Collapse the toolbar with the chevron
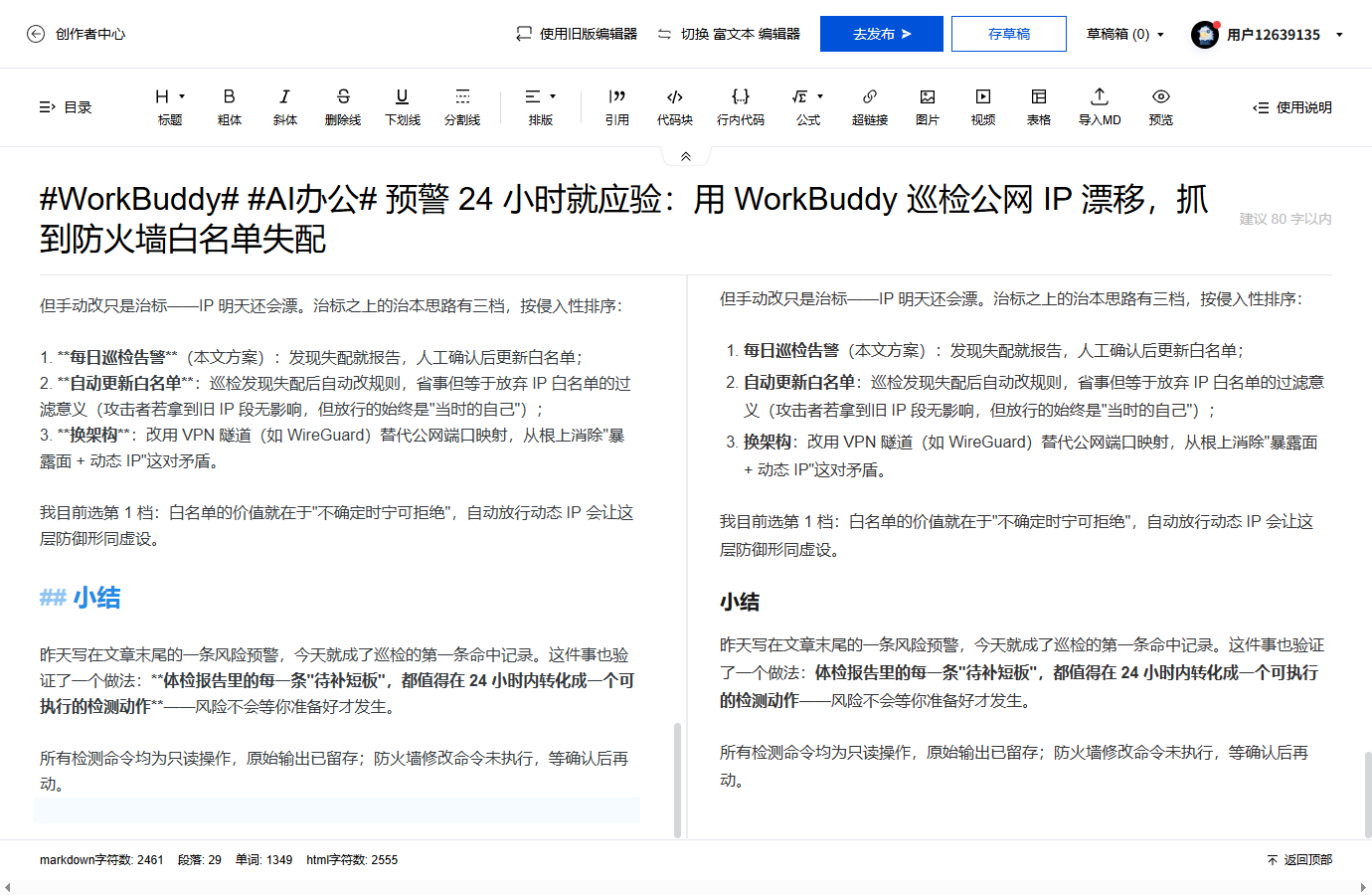Image resolution: width=1372 pixels, height=895 pixels. [686, 156]
